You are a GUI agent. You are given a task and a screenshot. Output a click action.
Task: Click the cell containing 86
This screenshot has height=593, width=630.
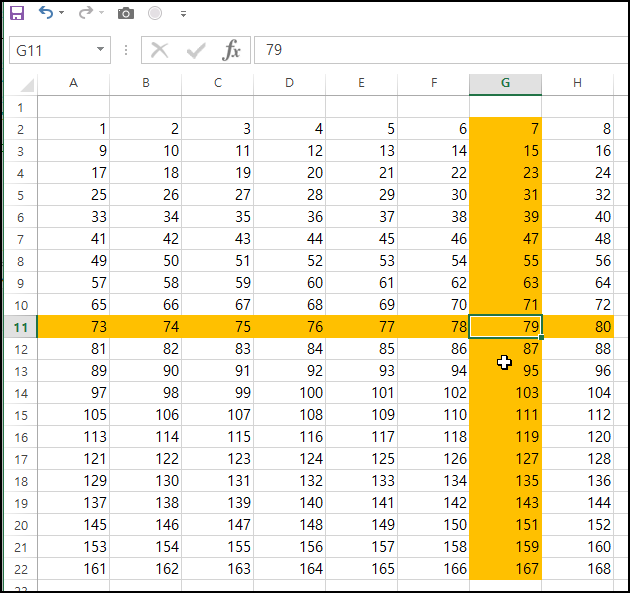433,349
